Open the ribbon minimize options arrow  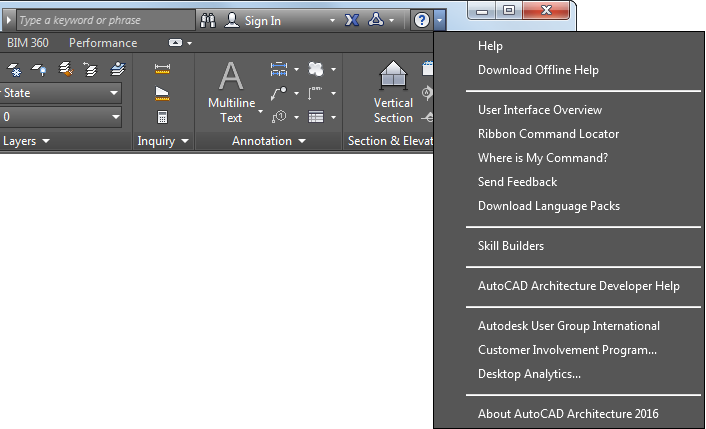(190, 43)
